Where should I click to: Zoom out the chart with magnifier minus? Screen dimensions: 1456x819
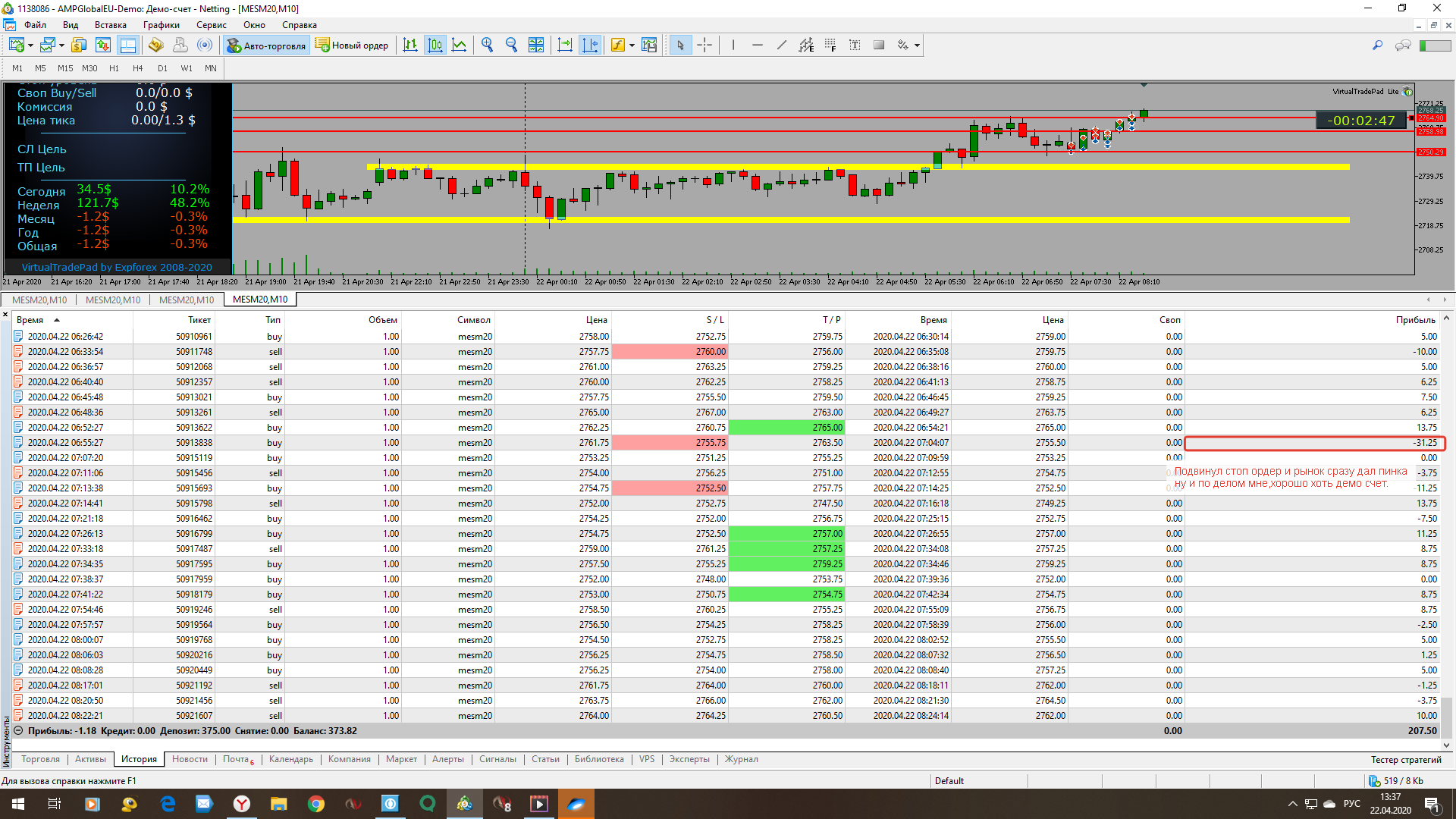[512, 45]
